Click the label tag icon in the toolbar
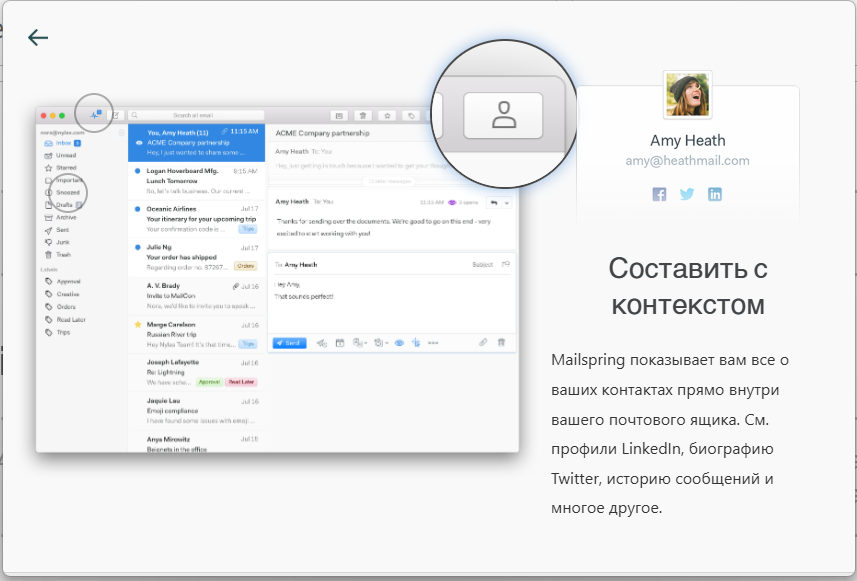This screenshot has width=857, height=581. pos(411,116)
